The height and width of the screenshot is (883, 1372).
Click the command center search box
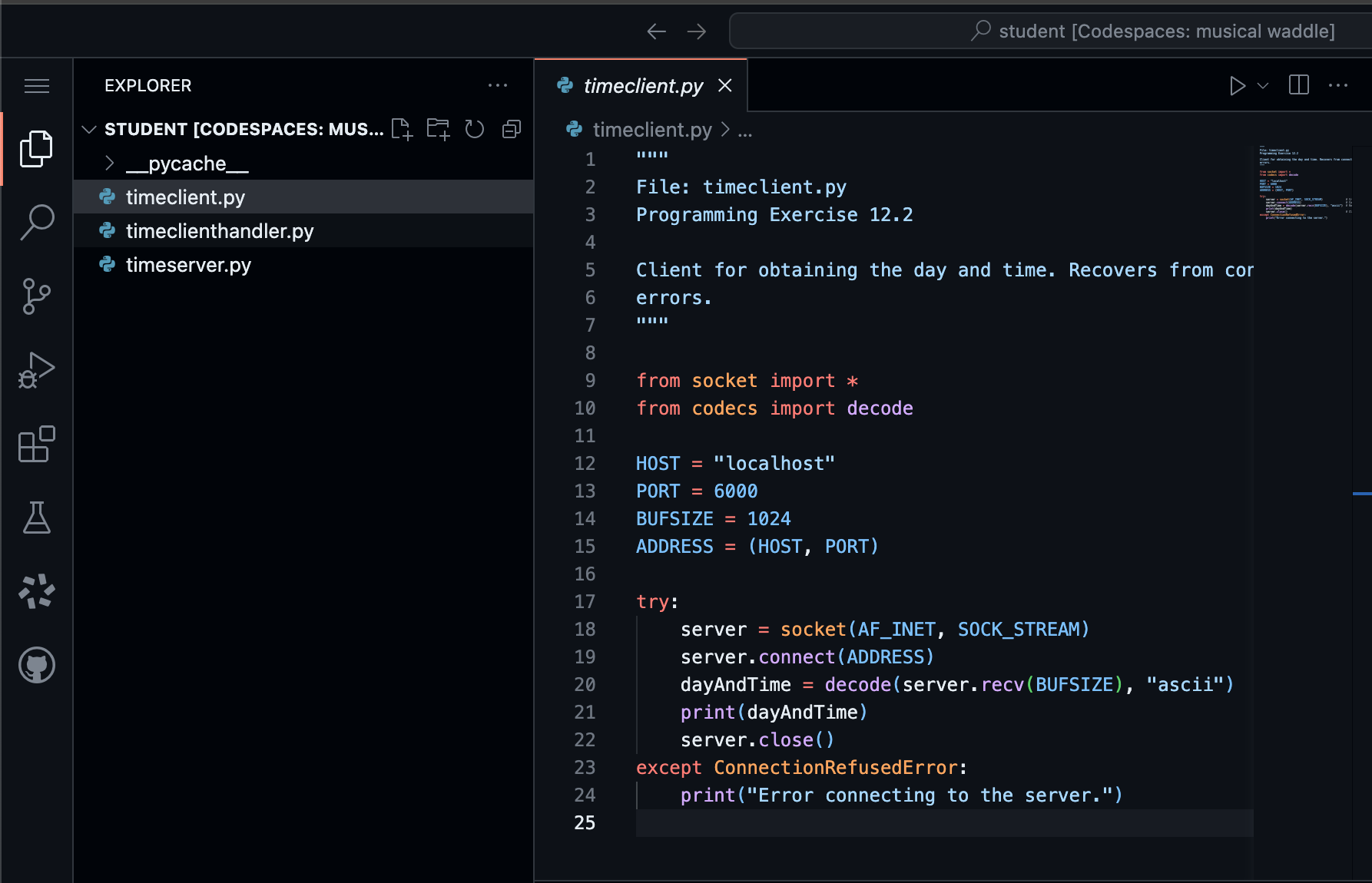pyautogui.click(x=1049, y=31)
